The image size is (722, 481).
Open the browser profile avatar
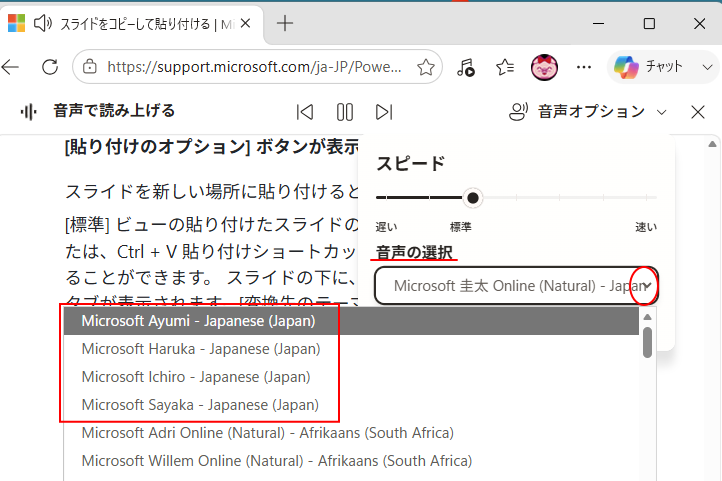pyautogui.click(x=544, y=67)
